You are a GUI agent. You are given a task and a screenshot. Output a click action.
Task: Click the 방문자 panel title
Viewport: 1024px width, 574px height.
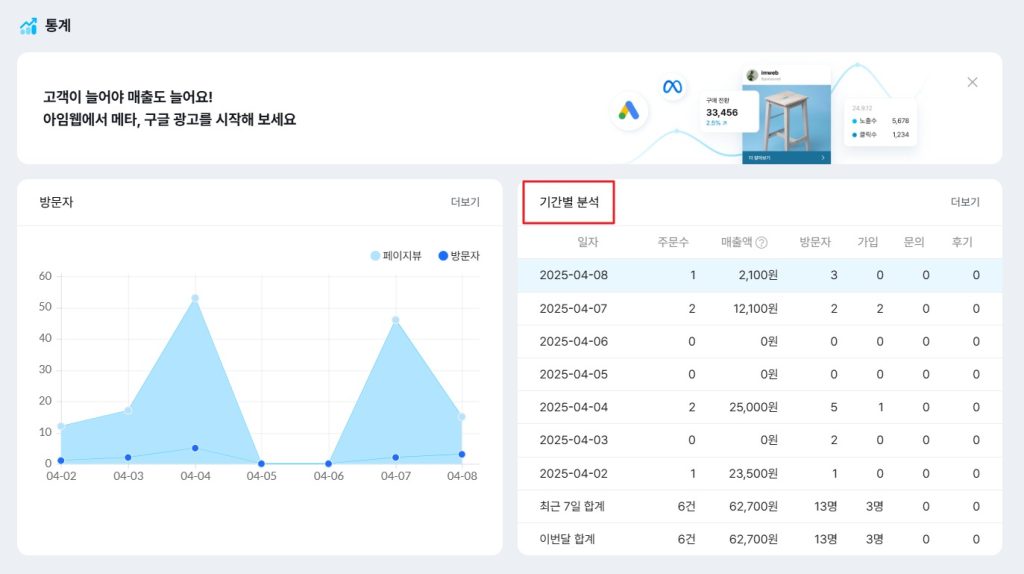56,202
